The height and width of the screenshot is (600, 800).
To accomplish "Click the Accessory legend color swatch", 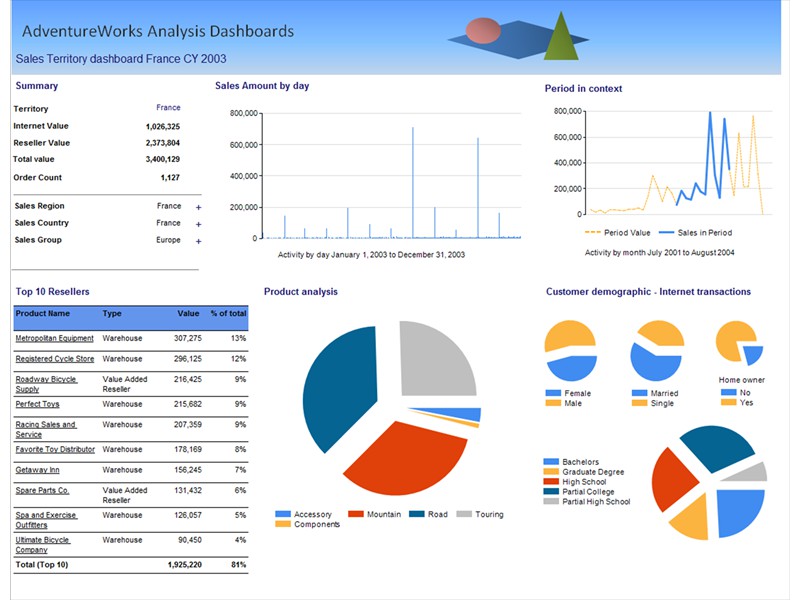I will [x=283, y=514].
